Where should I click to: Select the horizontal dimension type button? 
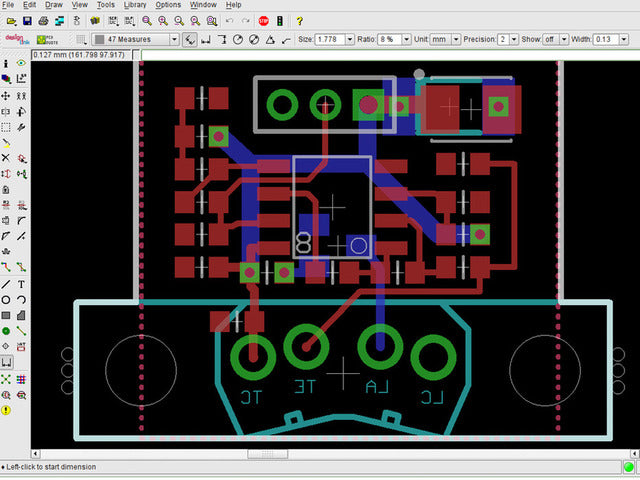click(x=205, y=39)
